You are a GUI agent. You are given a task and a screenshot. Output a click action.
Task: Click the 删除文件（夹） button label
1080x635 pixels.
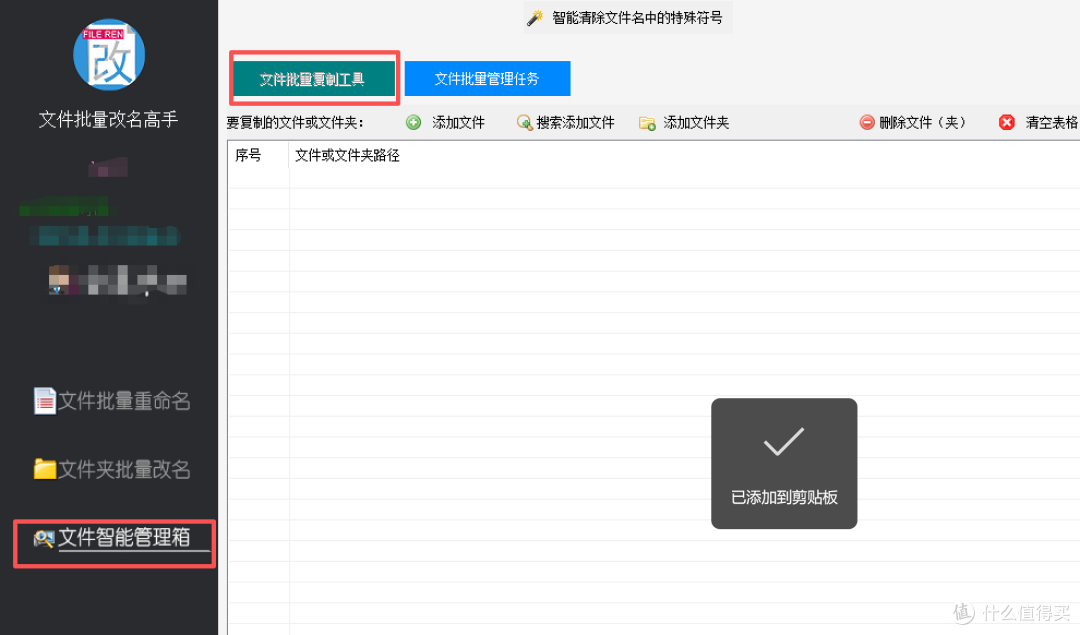point(923,123)
